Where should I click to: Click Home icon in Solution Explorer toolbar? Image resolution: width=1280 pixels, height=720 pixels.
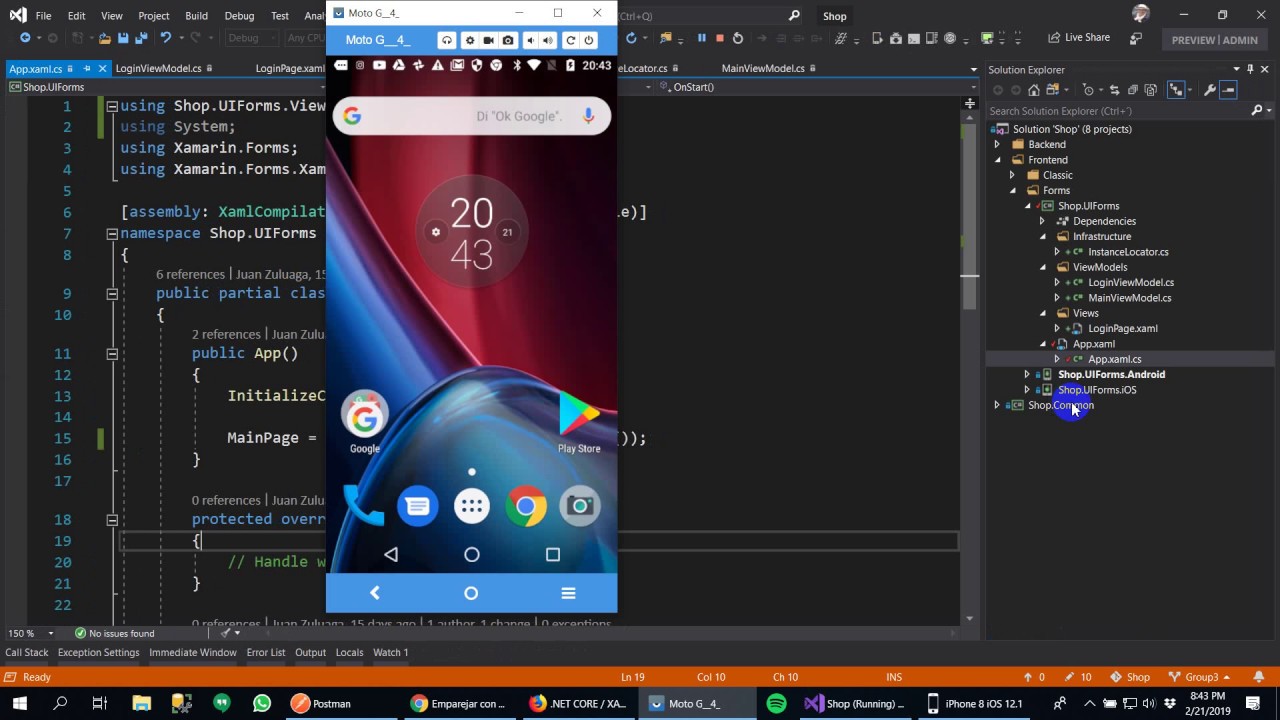click(x=1034, y=90)
